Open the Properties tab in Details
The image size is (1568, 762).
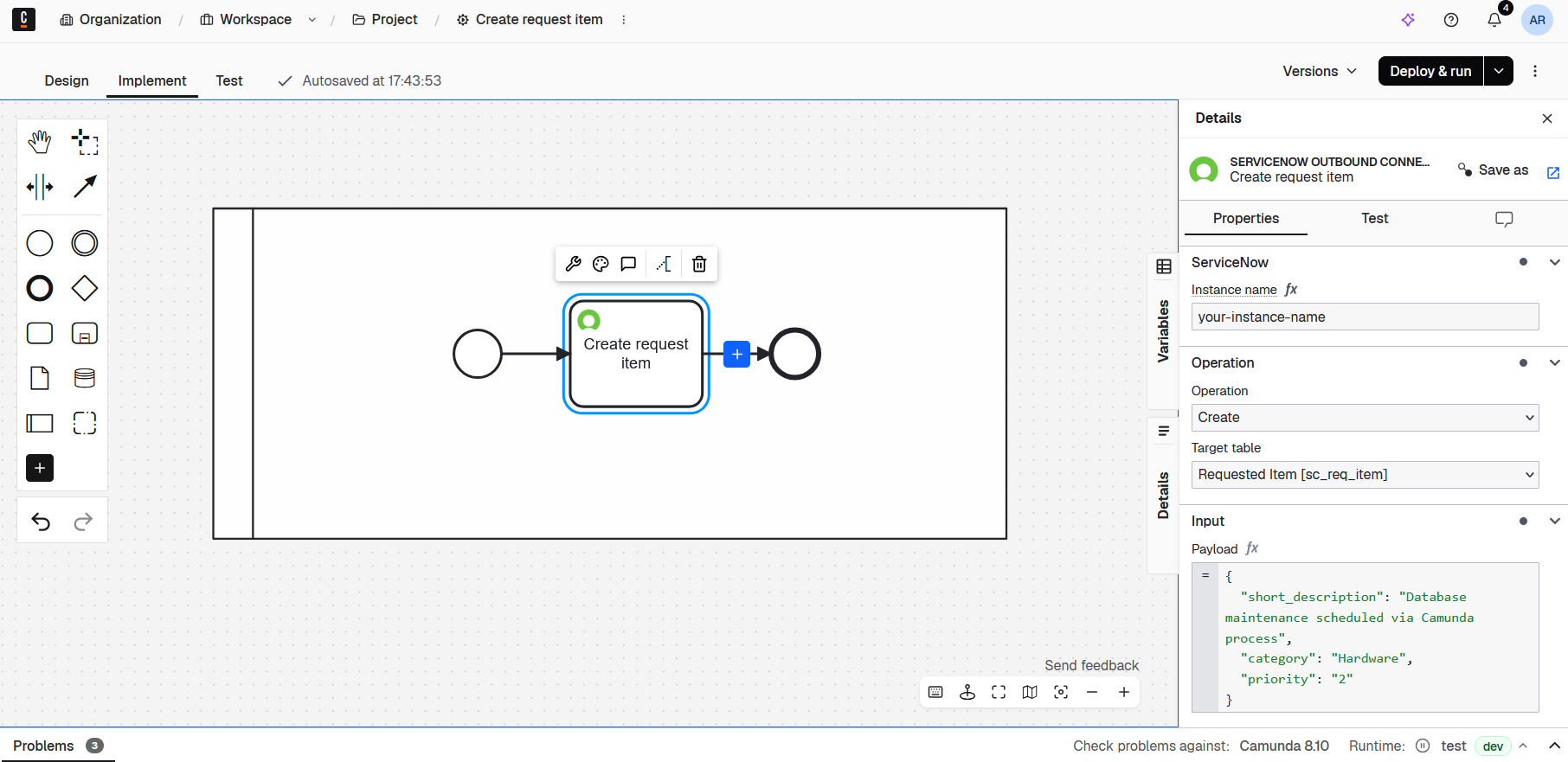tap(1246, 218)
